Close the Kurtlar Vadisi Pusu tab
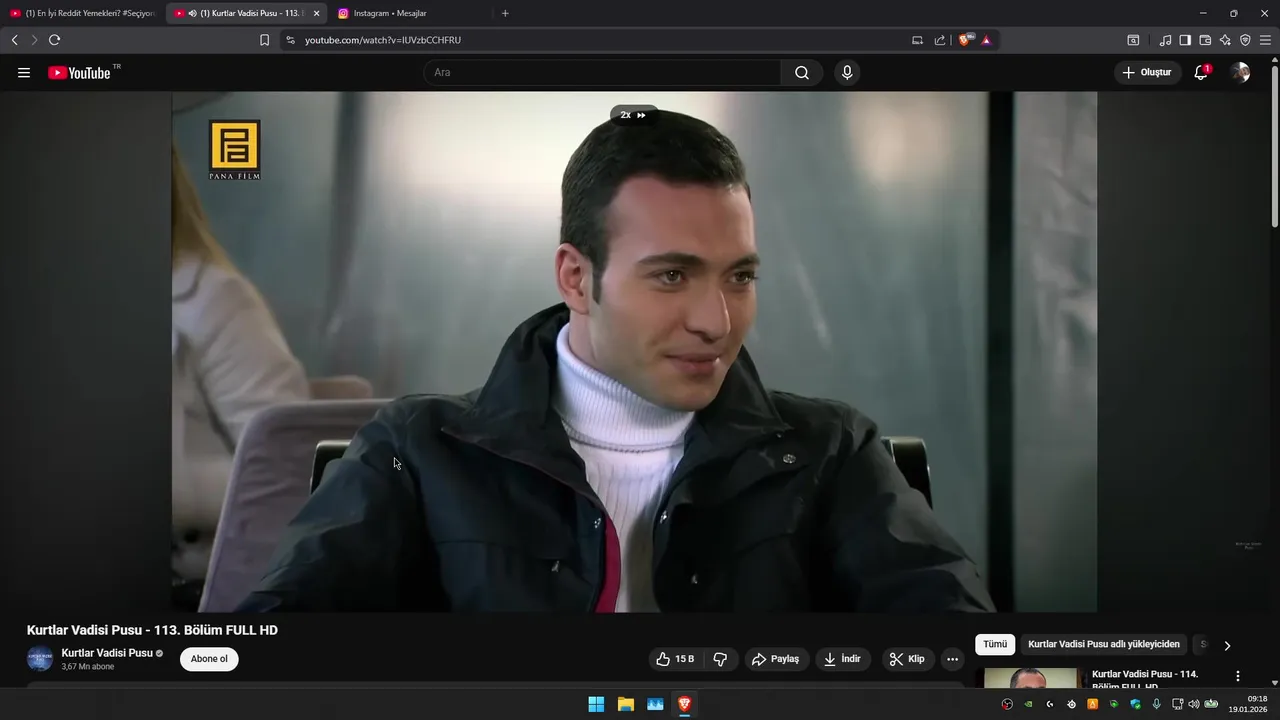The image size is (1280, 720). (316, 13)
